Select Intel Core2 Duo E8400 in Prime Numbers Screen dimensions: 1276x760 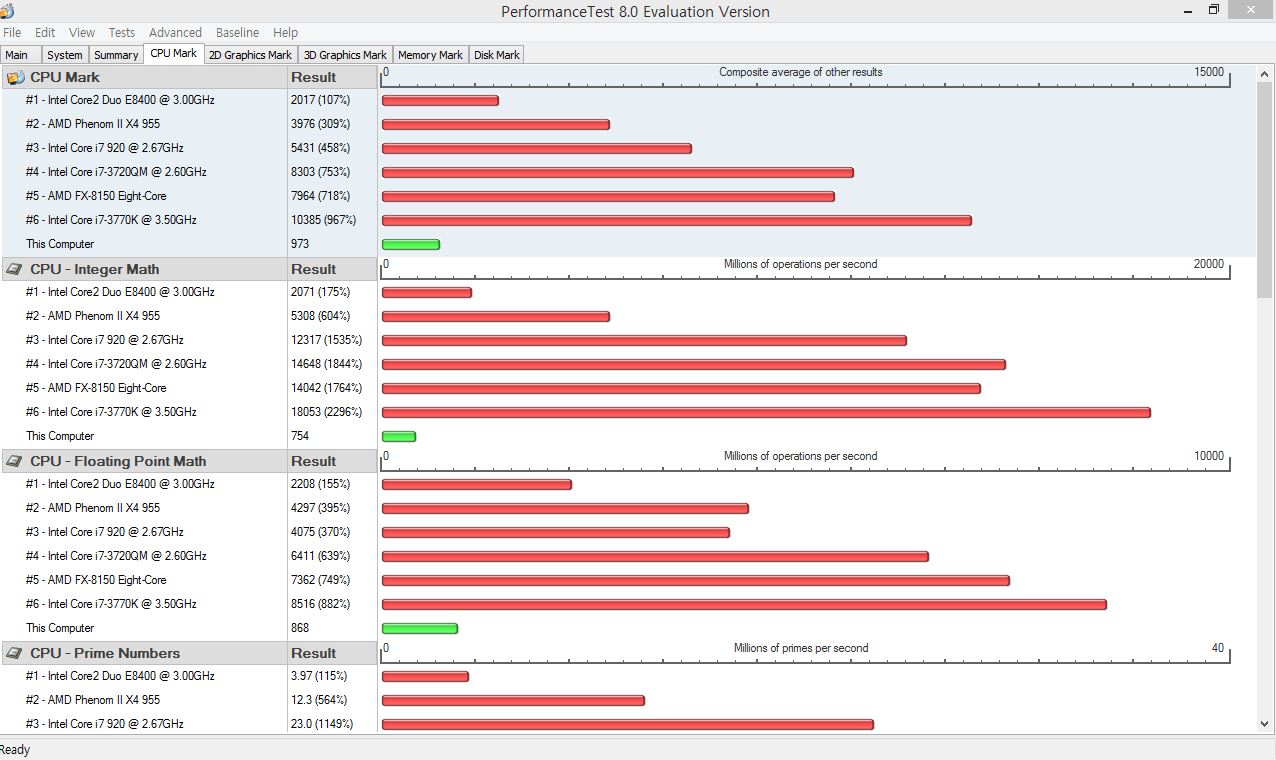coord(120,676)
